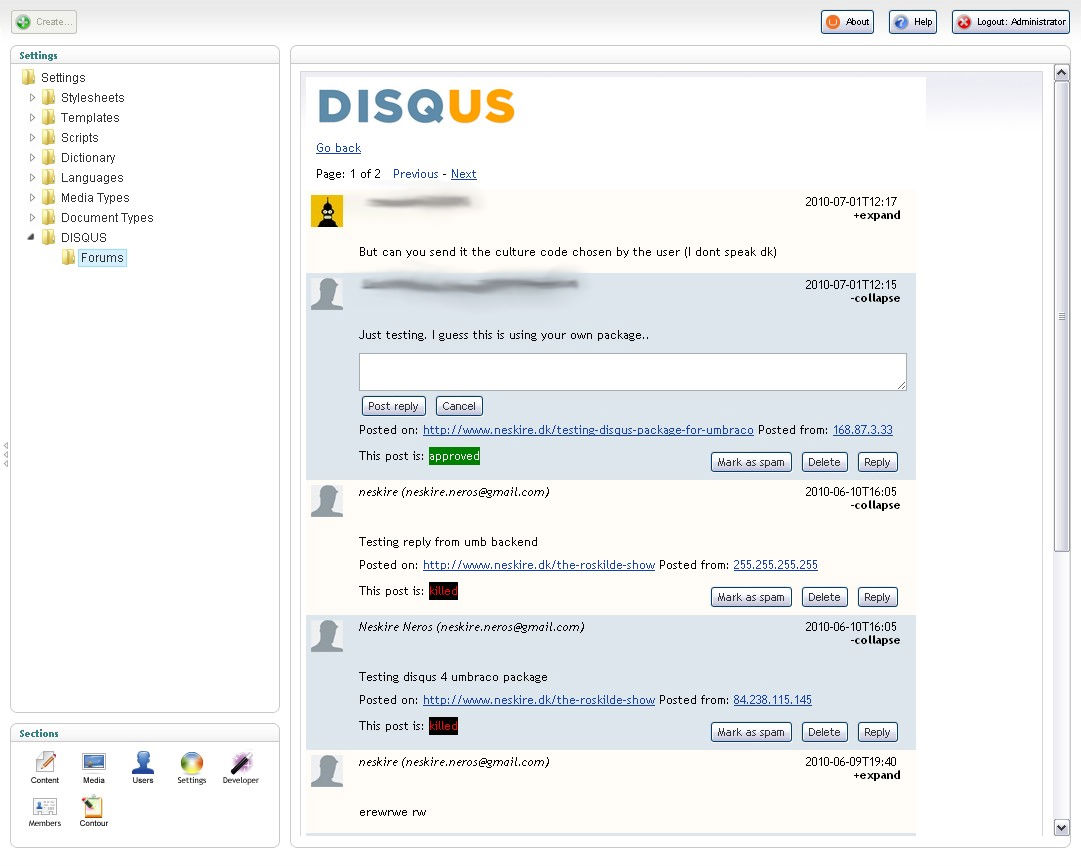Collapse the 2010-07-01T12:15 comment
The height and width of the screenshot is (866, 1081).
click(875, 298)
